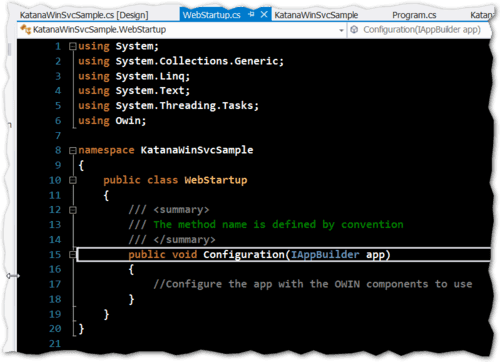Open the KatanaWinSvcSample.WebStartup type dropdown
Image resolution: width=500 pixels, height=362 pixels.
pos(341,30)
